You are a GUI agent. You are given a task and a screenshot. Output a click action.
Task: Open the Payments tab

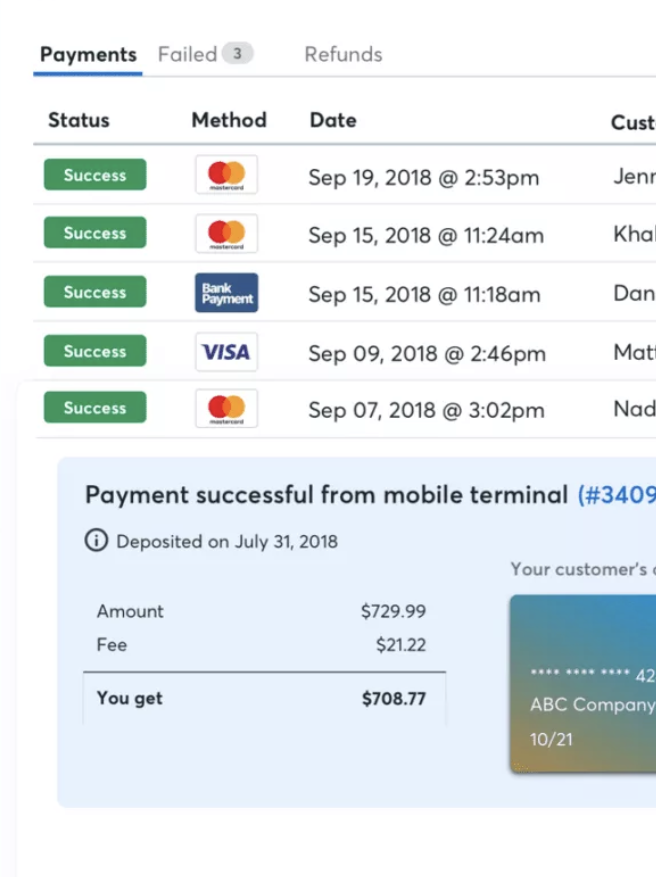[x=88, y=55]
